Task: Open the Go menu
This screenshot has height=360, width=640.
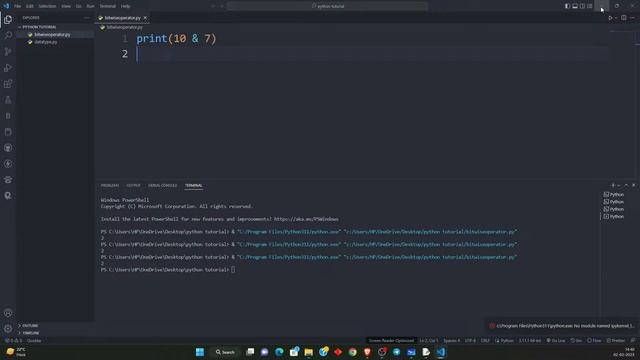Action: pyautogui.click(x=78, y=6)
